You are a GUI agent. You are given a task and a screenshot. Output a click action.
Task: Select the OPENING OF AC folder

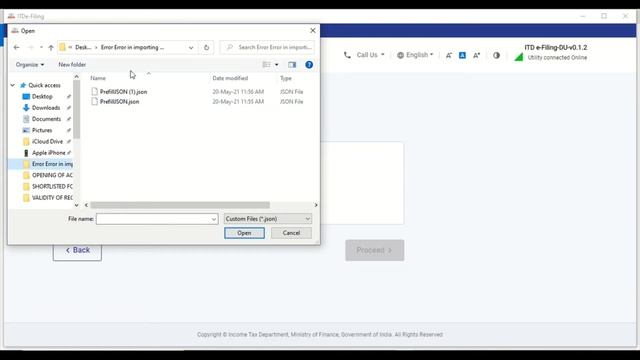coord(52,175)
